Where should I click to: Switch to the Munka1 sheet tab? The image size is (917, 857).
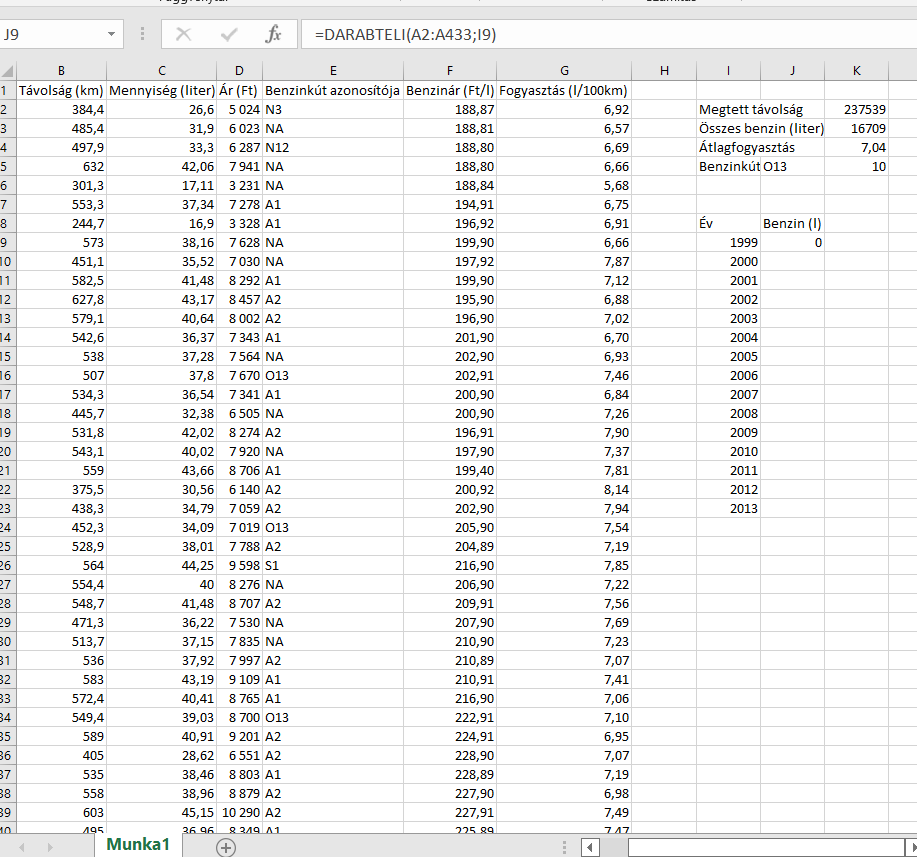pos(139,845)
